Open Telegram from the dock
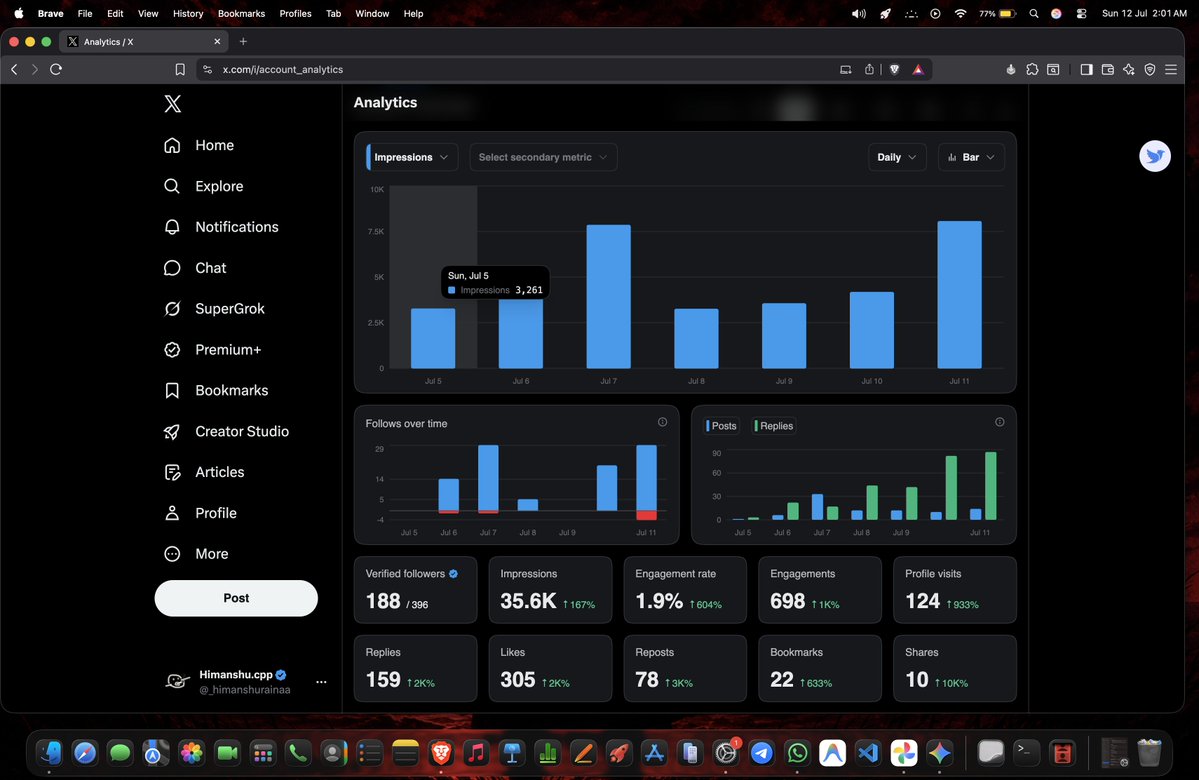The width and height of the screenshot is (1199, 780). click(762, 753)
